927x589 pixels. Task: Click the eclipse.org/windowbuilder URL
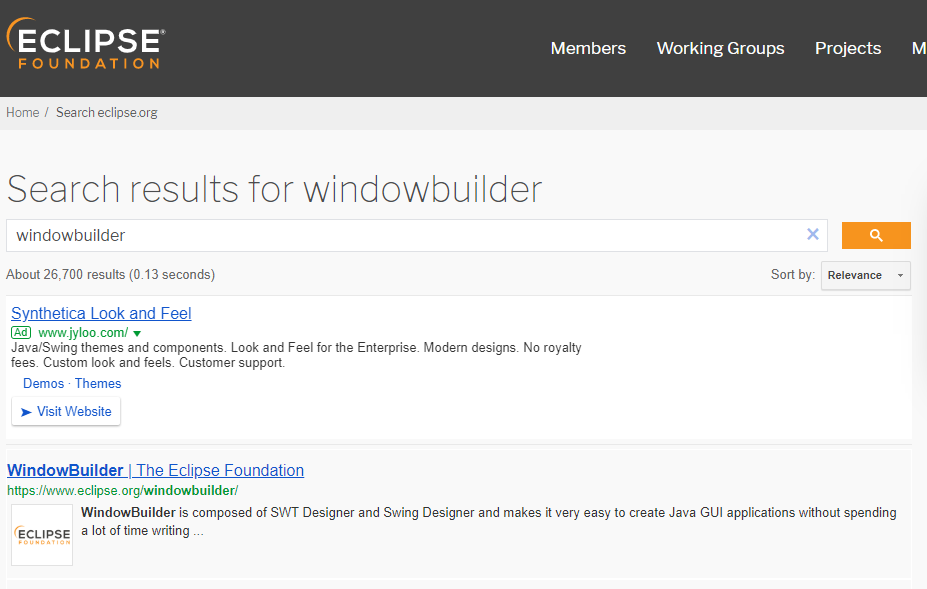point(122,490)
